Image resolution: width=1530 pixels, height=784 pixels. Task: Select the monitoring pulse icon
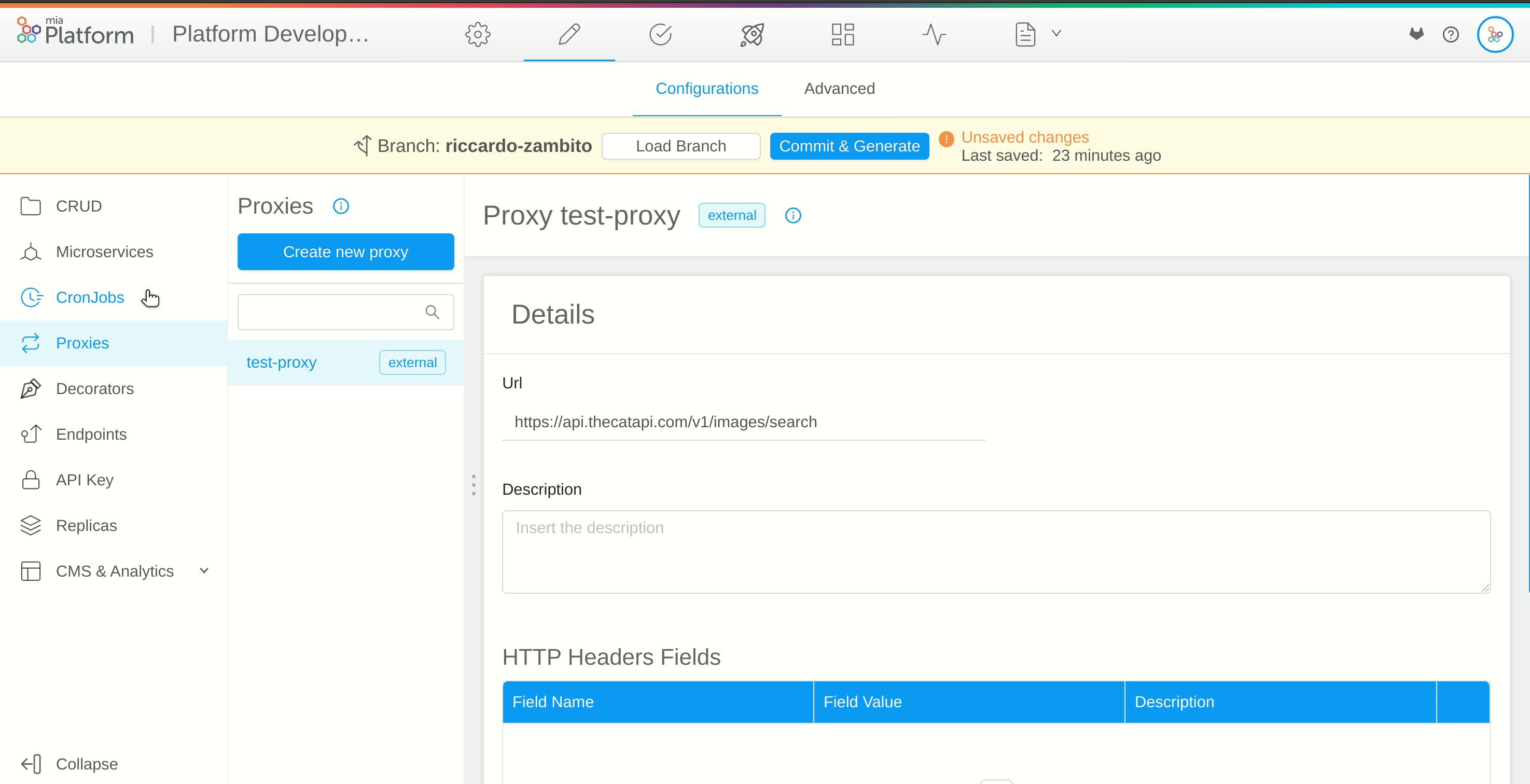tap(933, 34)
